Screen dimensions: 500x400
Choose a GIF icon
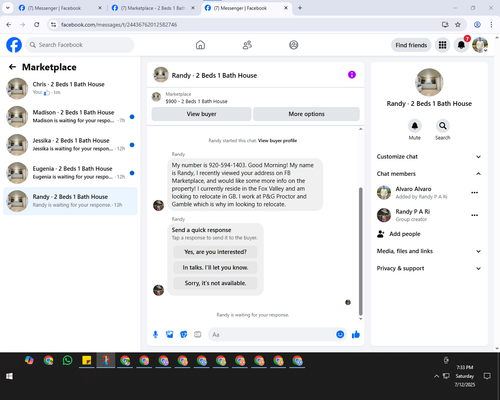click(198, 334)
